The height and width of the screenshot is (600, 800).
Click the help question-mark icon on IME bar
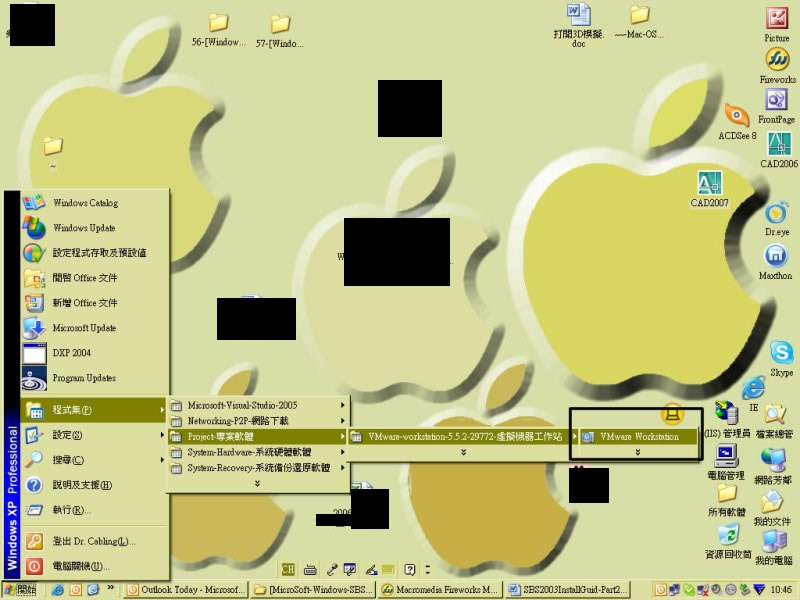click(x=410, y=569)
